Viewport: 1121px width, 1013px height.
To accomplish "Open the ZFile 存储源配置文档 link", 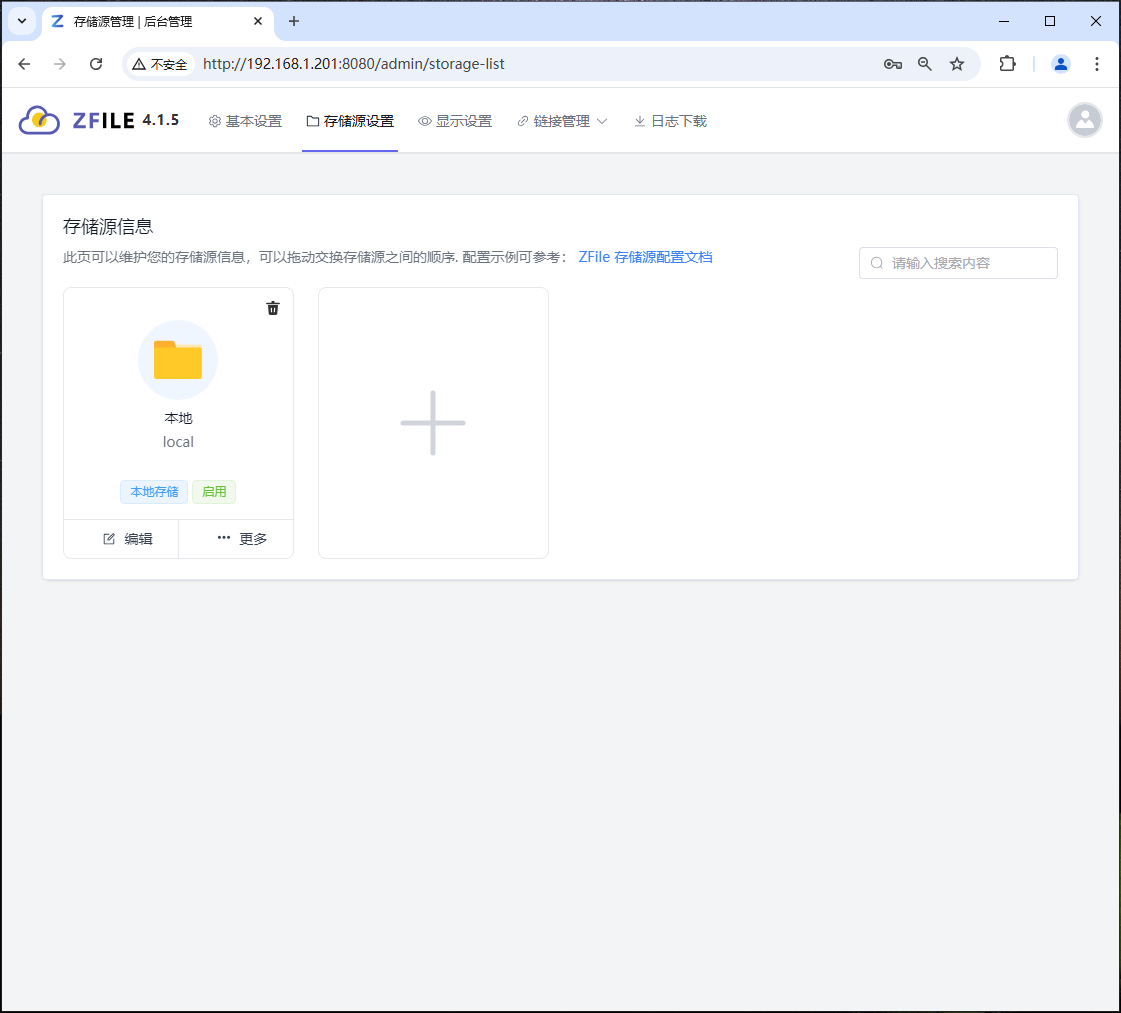I will point(645,257).
